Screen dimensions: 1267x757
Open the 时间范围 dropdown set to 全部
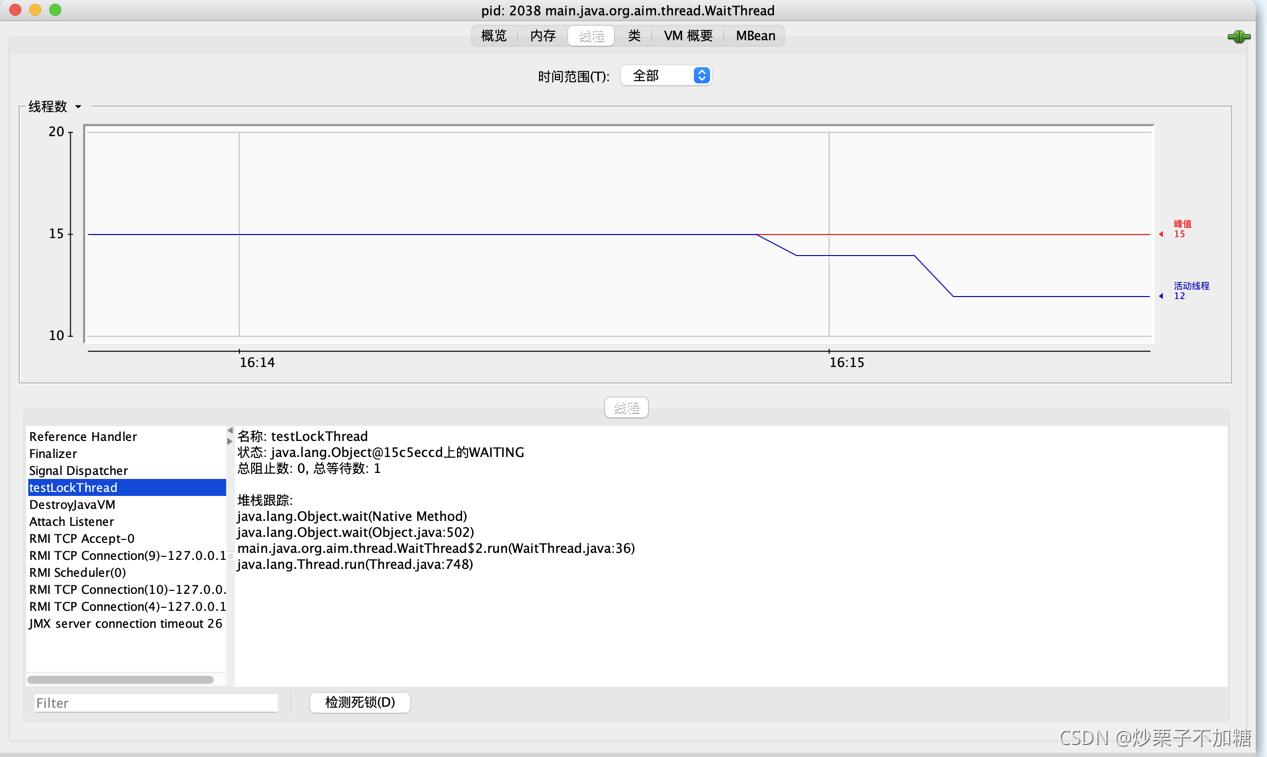(x=666, y=76)
